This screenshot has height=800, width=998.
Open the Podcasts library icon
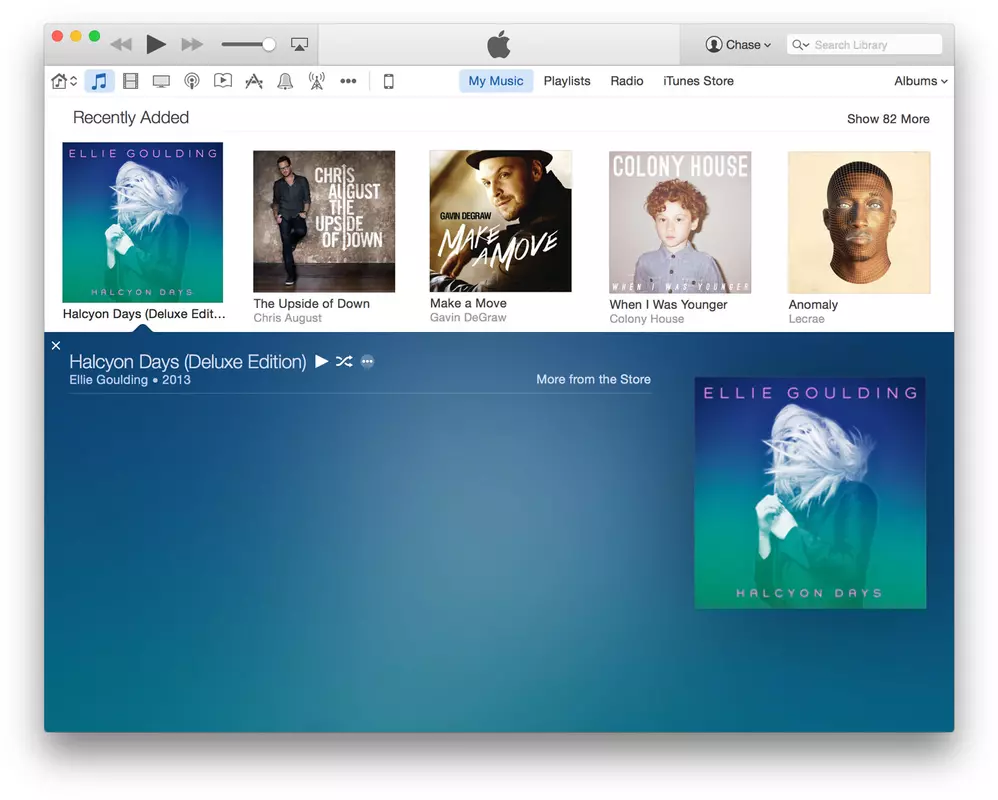(192, 81)
